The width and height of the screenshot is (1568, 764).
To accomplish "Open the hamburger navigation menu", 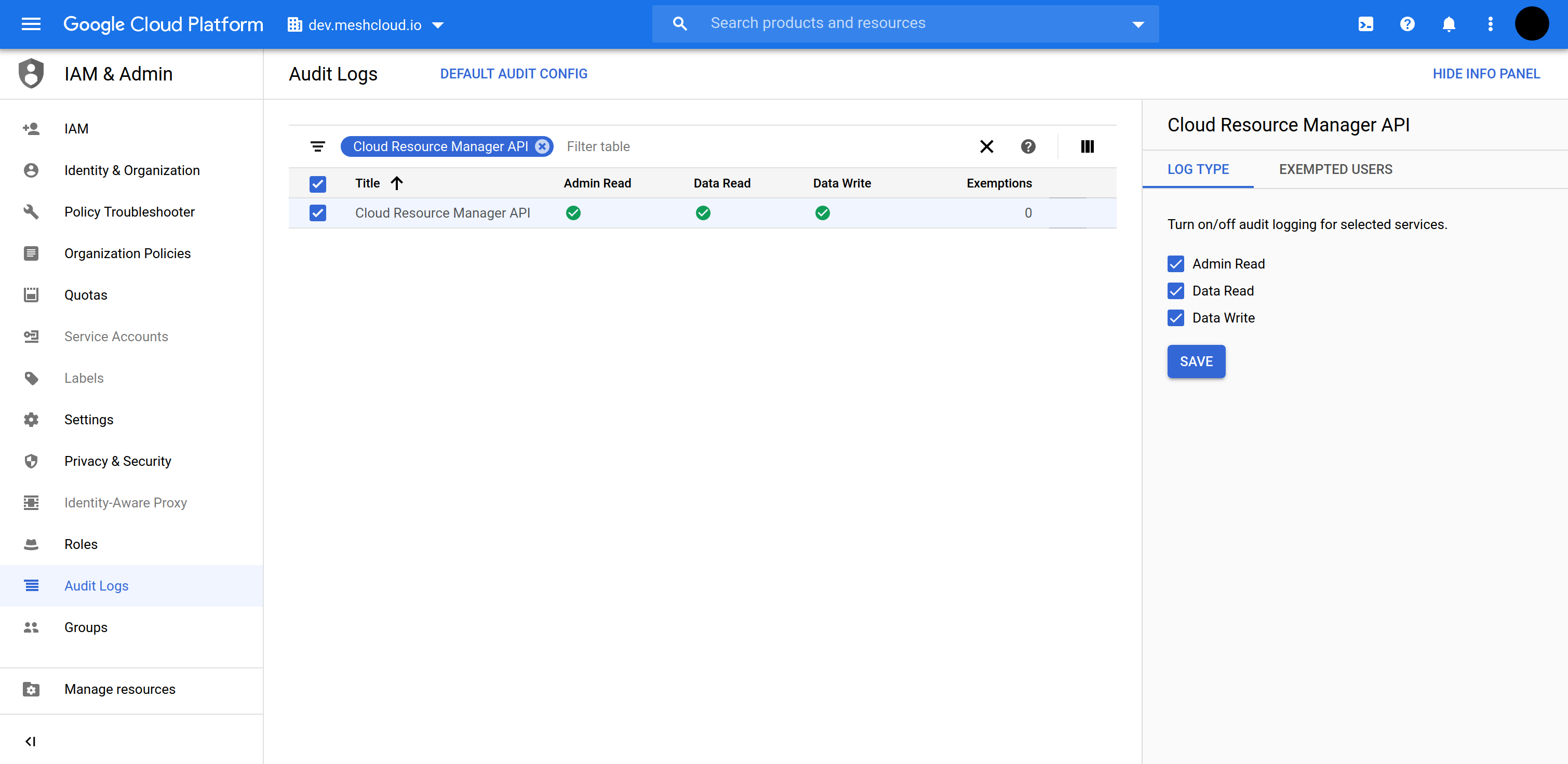I will click(x=31, y=24).
